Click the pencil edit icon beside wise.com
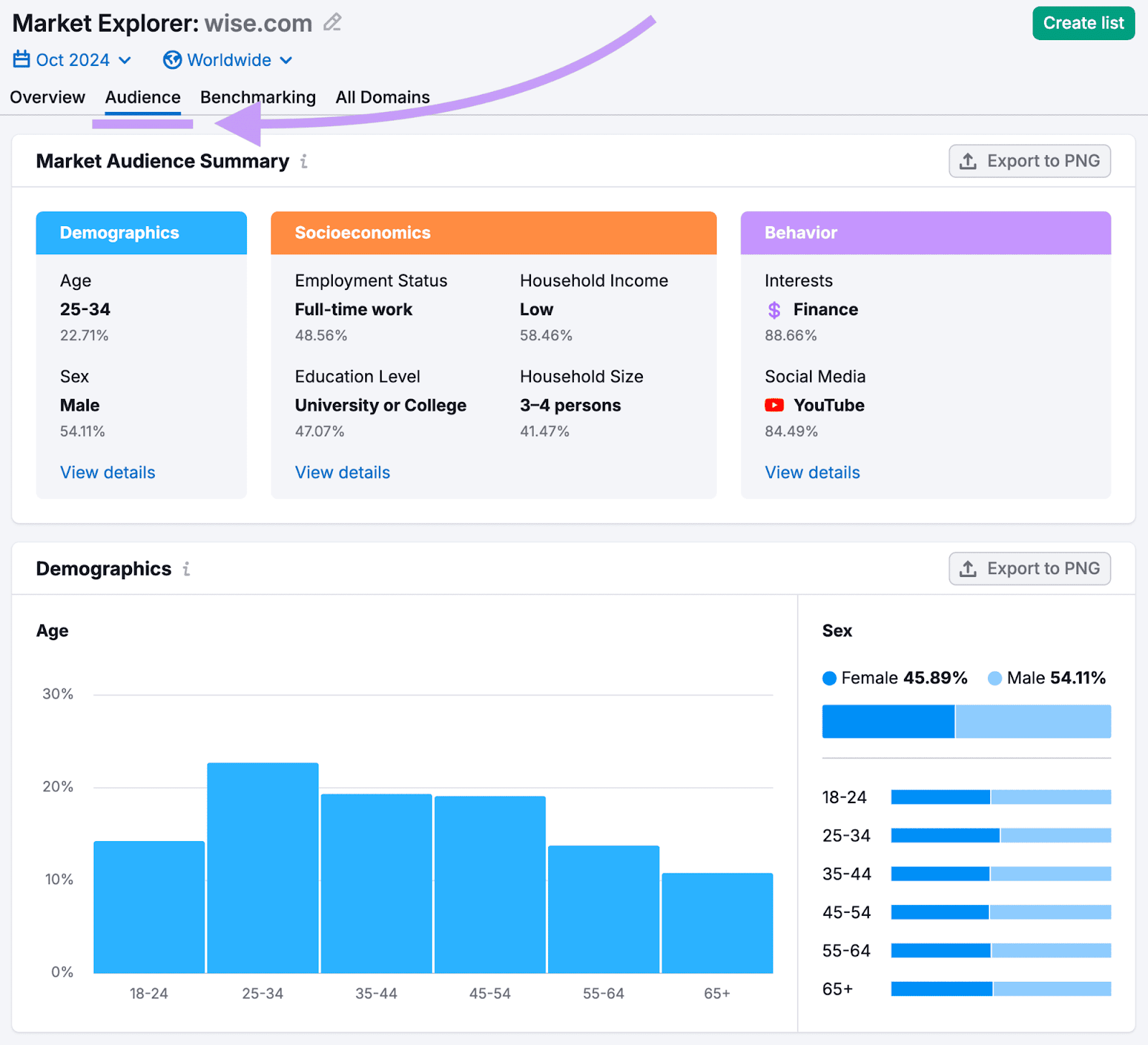1148x1045 pixels. (x=331, y=22)
